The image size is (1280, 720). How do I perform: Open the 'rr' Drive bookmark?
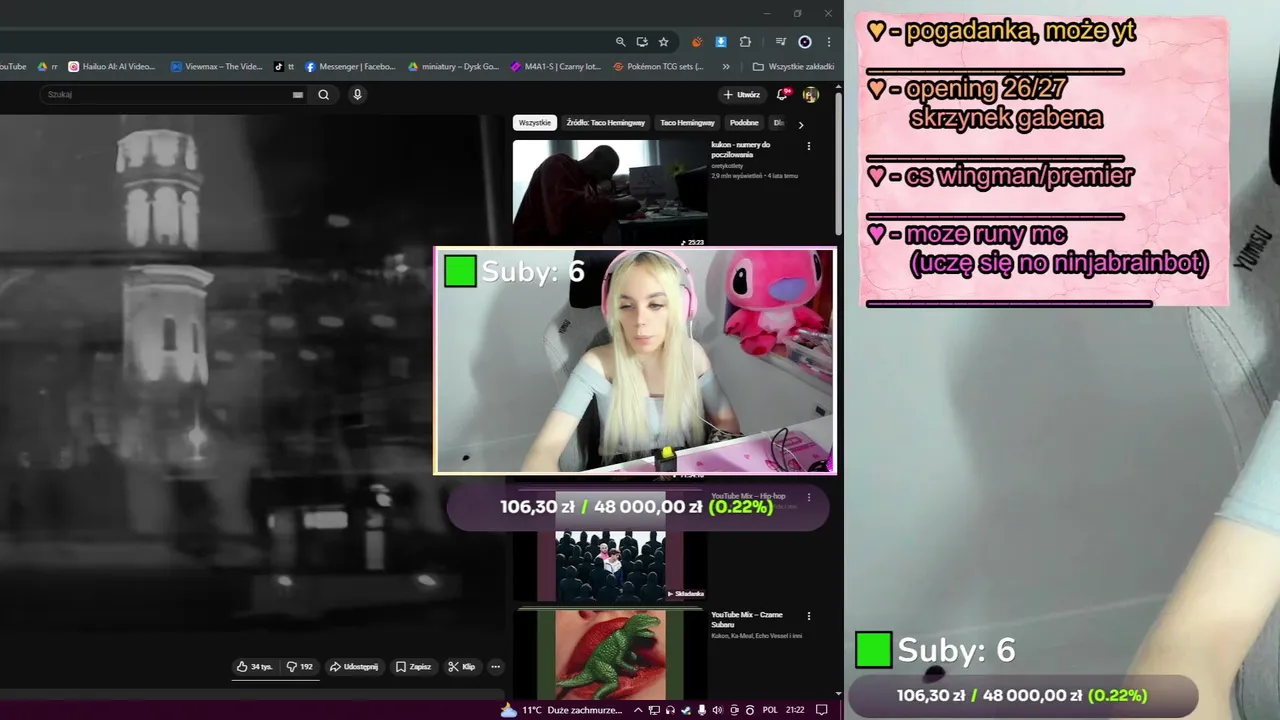48,67
